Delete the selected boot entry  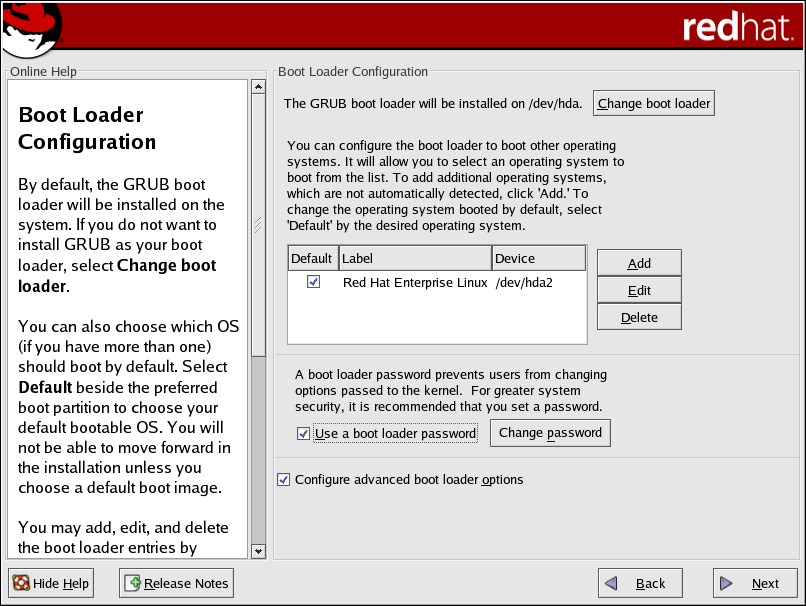639,317
